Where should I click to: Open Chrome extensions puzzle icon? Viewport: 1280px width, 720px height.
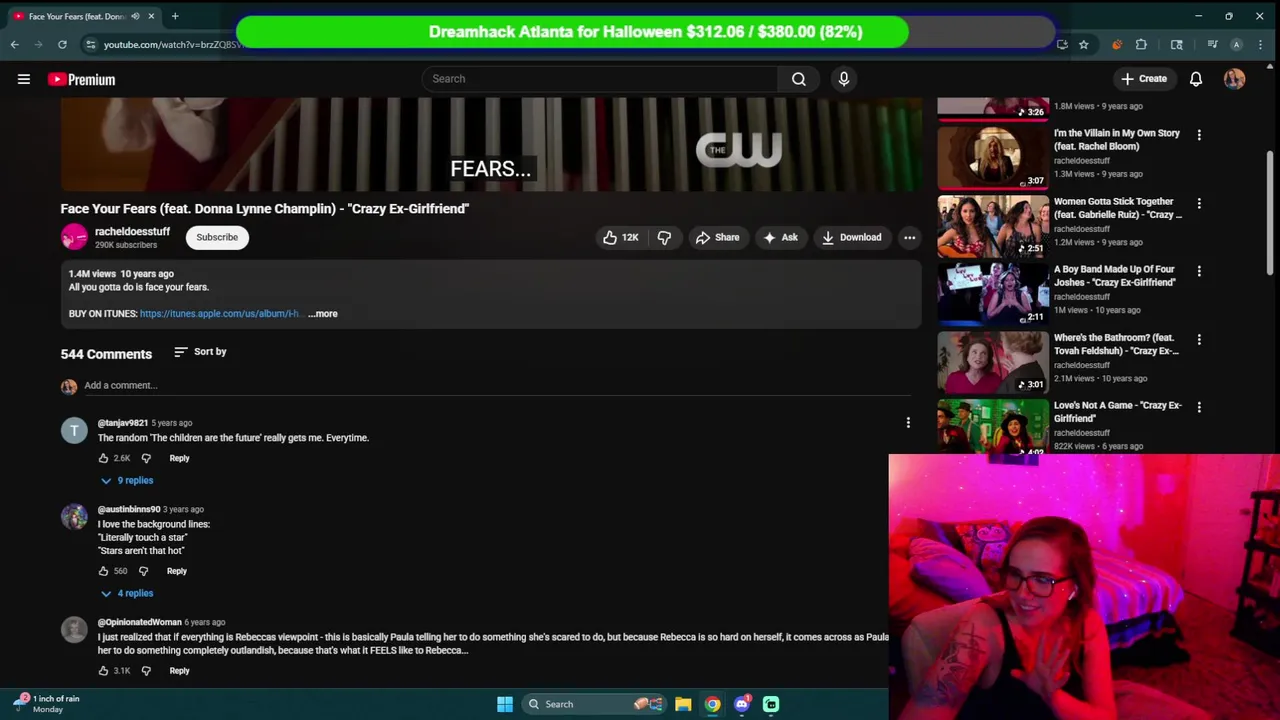(x=1141, y=44)
